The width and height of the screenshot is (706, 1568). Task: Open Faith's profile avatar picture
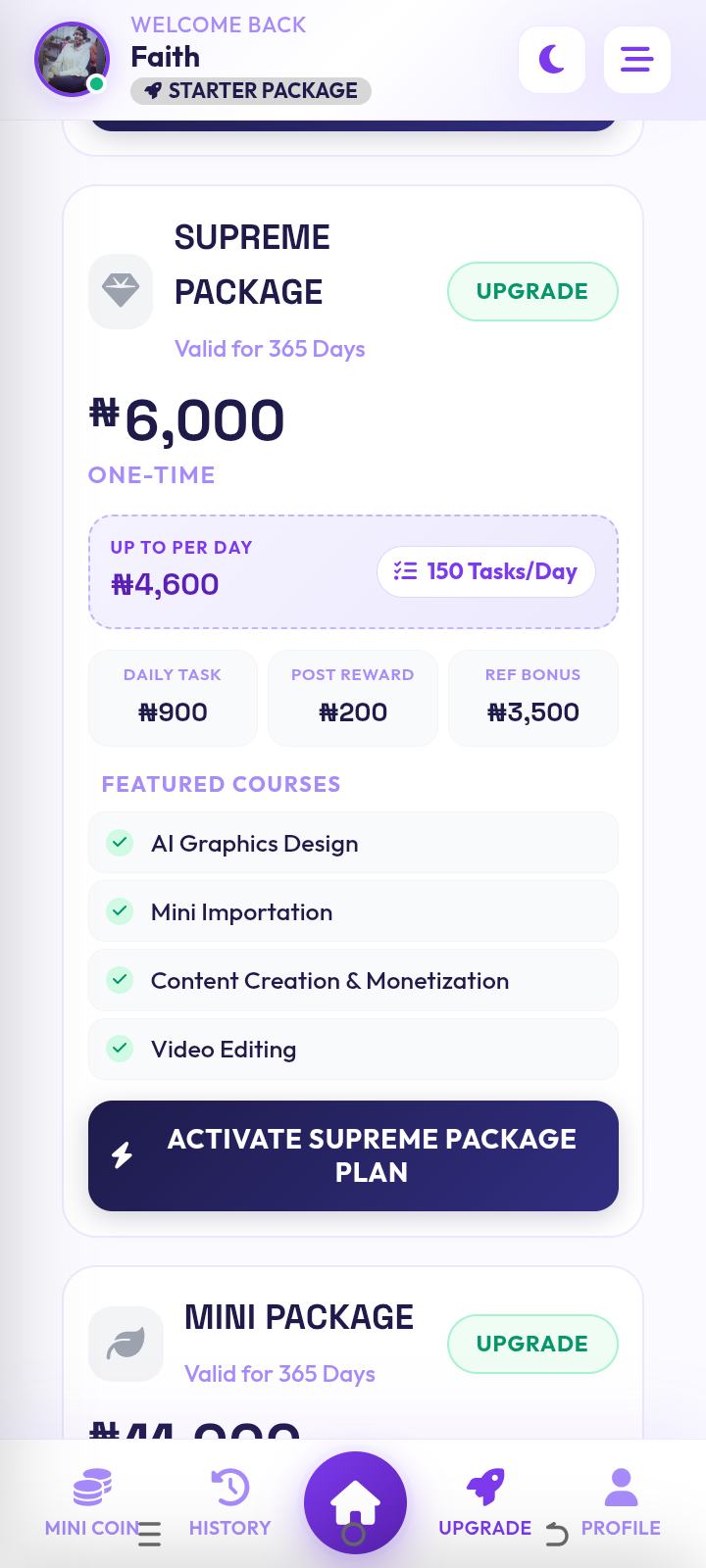pos(72,59)
